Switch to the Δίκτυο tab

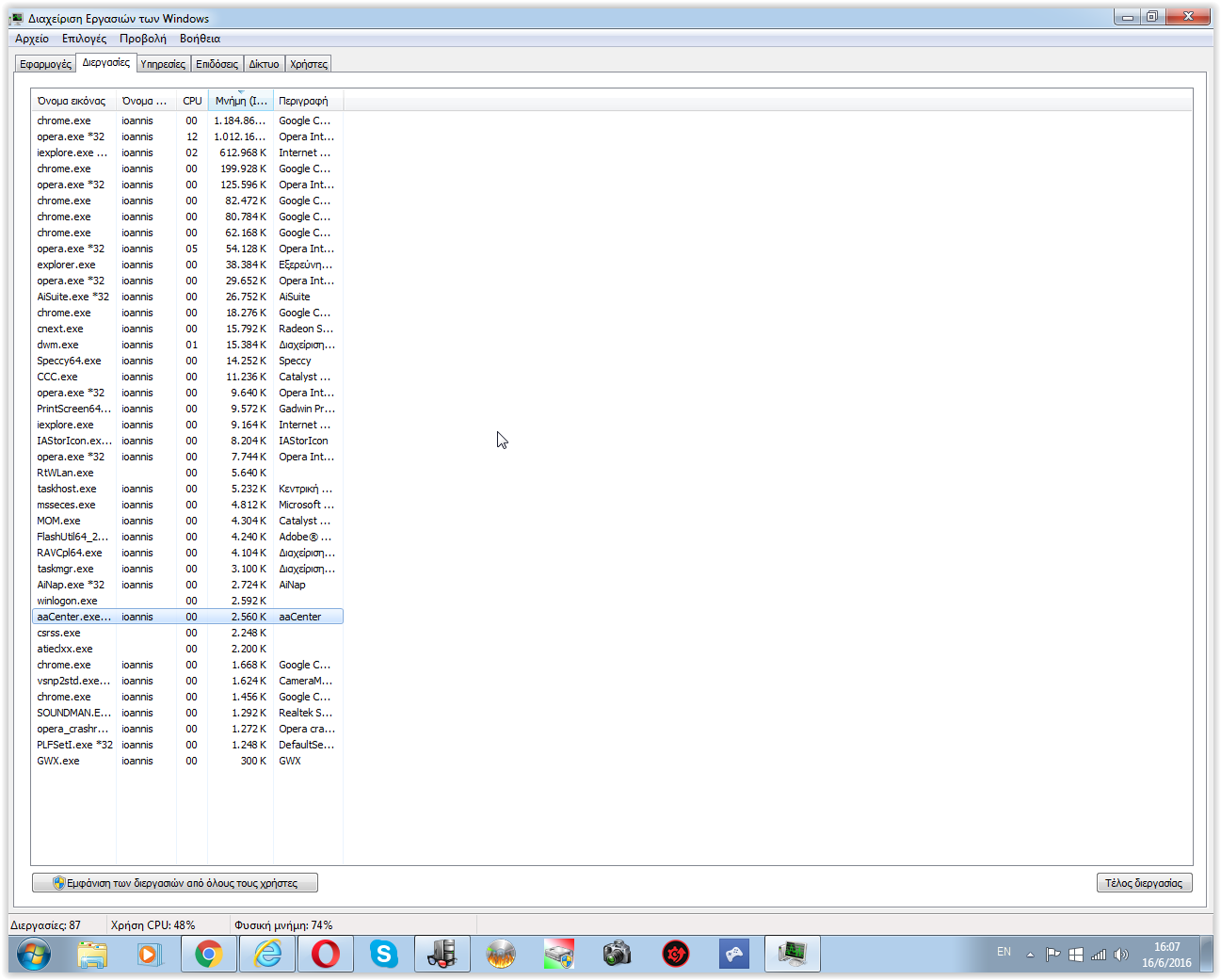[264, 64]
